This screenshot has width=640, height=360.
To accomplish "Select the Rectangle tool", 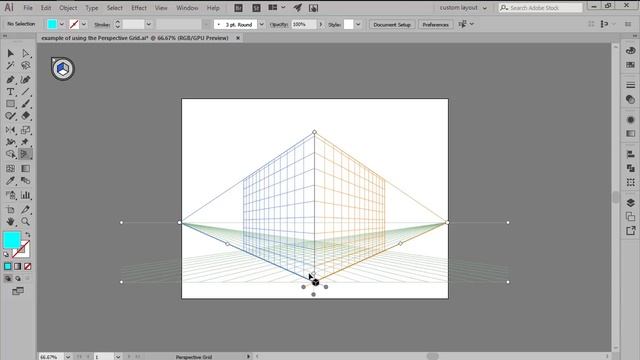I will coord(11,104).
